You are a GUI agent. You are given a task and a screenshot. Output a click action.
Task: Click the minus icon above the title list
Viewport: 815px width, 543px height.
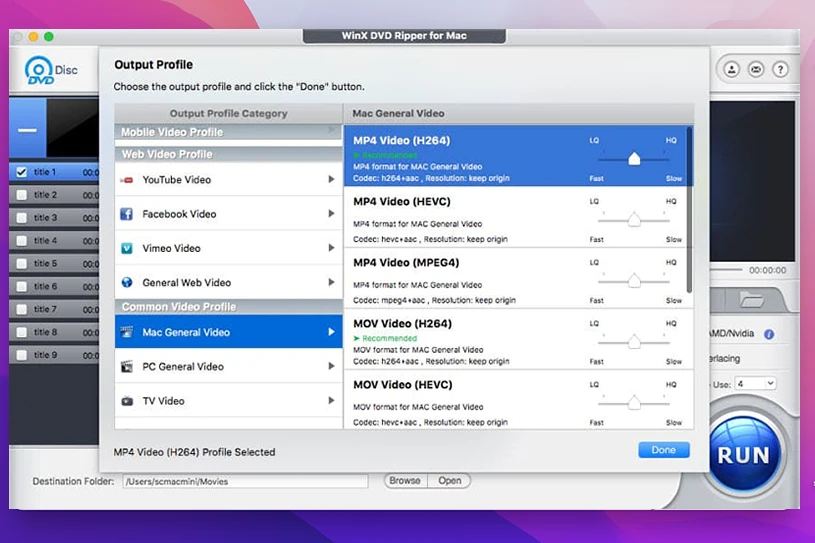point(27,130)
